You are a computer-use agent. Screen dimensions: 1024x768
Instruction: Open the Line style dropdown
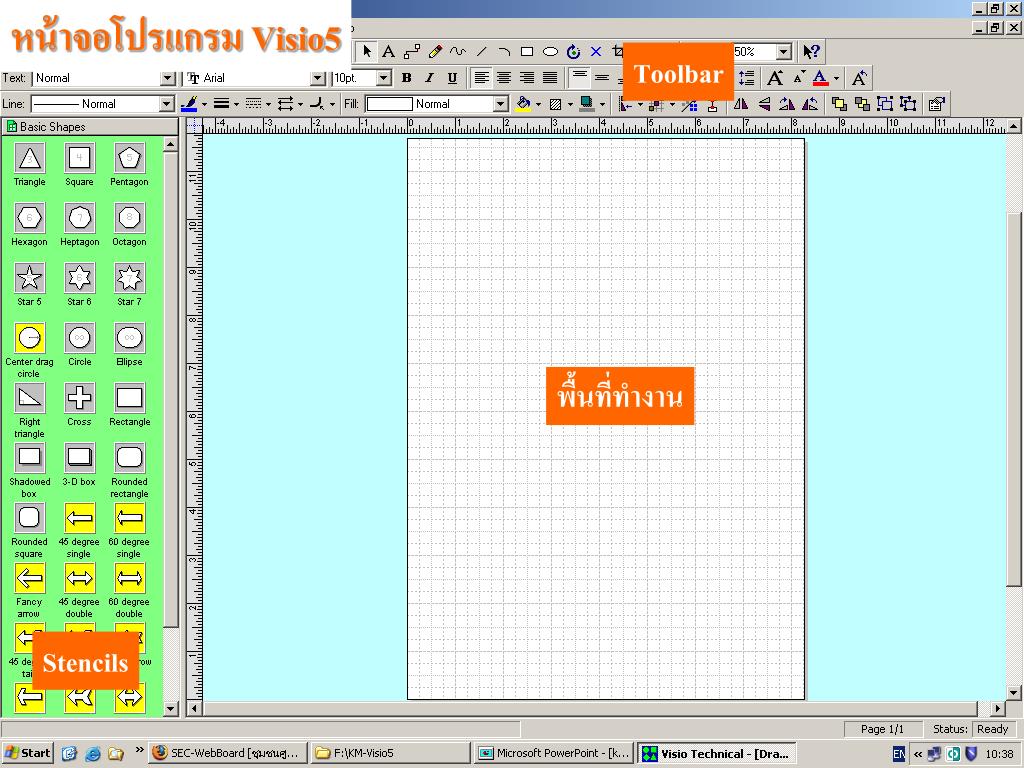pyautogui.click(x=167, y=104)
